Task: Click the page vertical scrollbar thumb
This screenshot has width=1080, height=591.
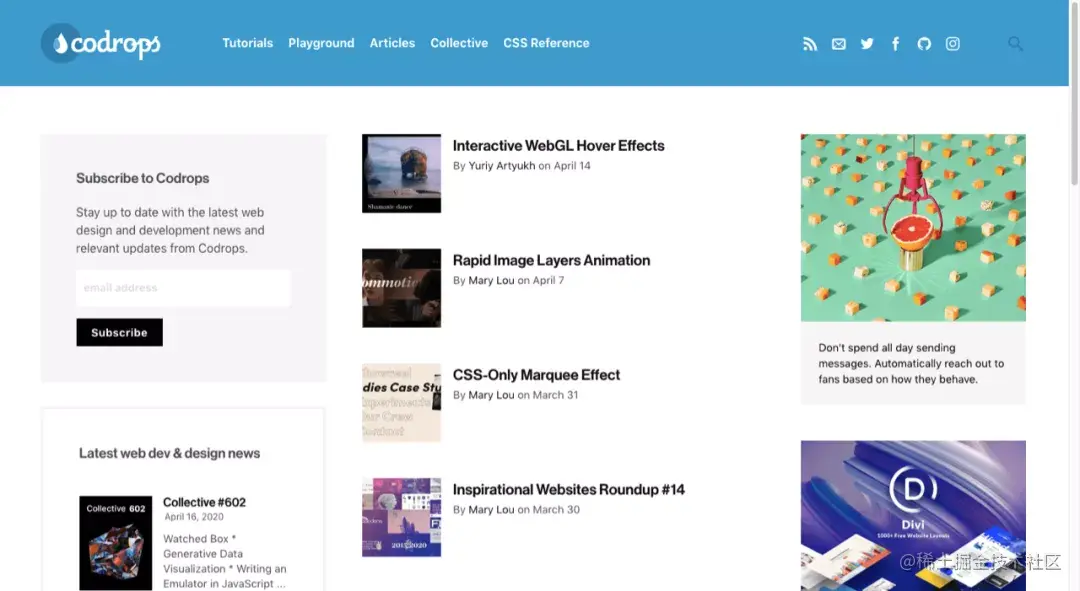Action: click(x=1074, y=93)
